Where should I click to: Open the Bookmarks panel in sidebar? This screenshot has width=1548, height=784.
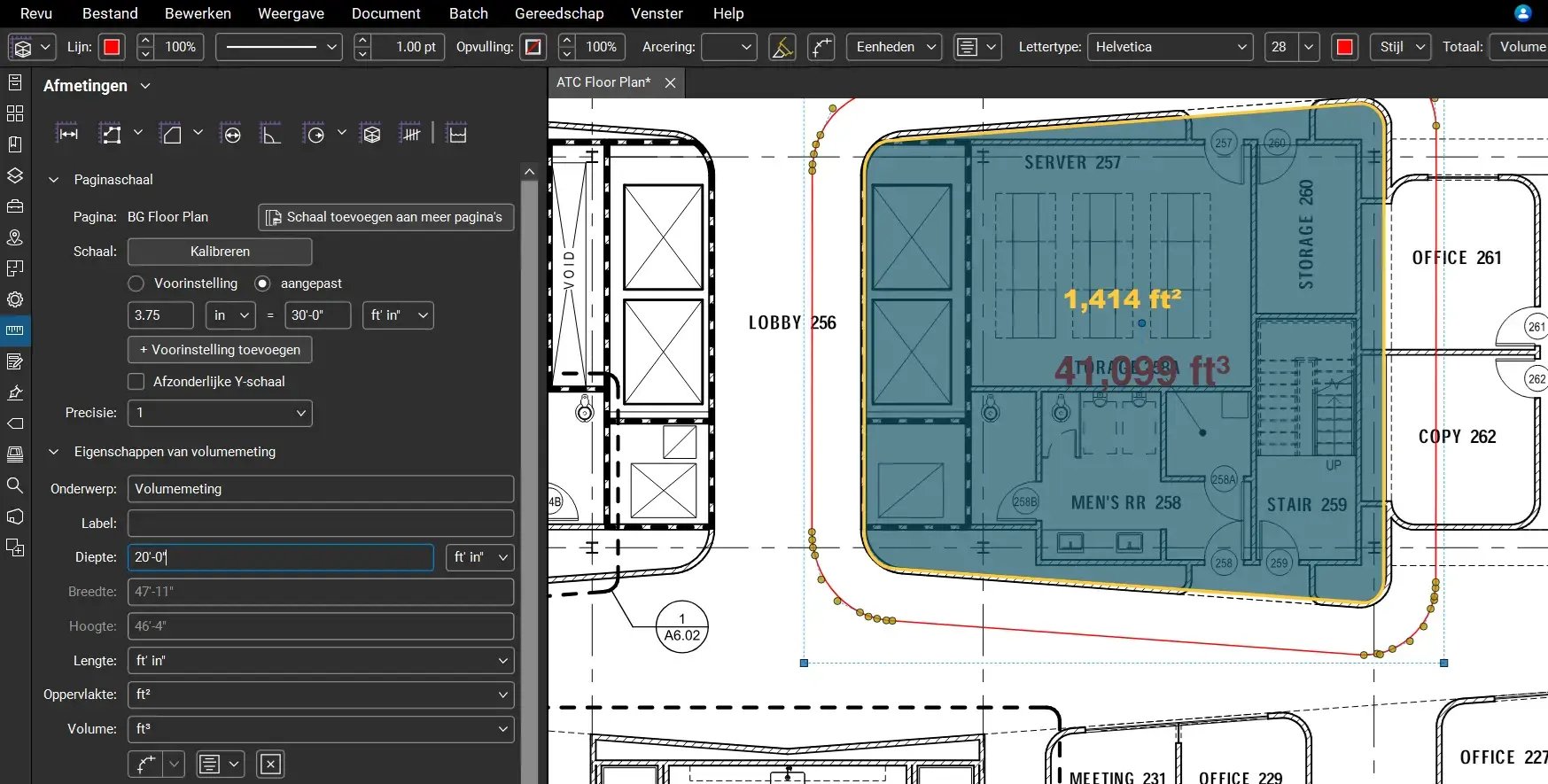click(x=15, y=144)
